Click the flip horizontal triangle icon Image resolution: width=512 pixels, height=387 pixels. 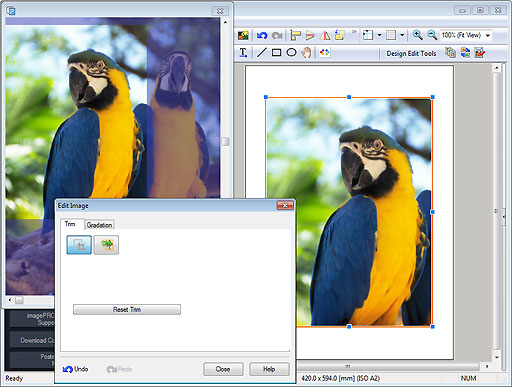tap(325, 35)
